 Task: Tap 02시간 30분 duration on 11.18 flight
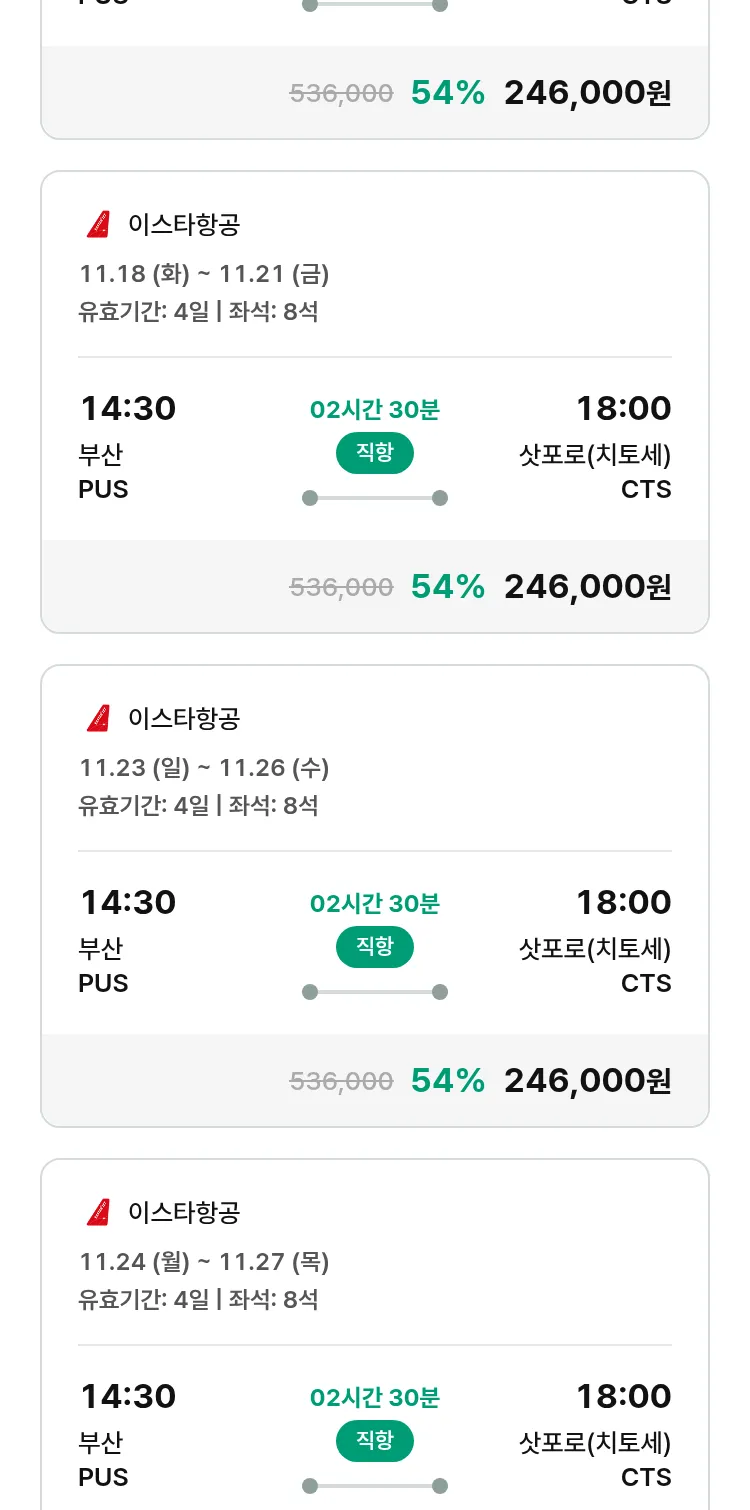(x=375, y=410)
